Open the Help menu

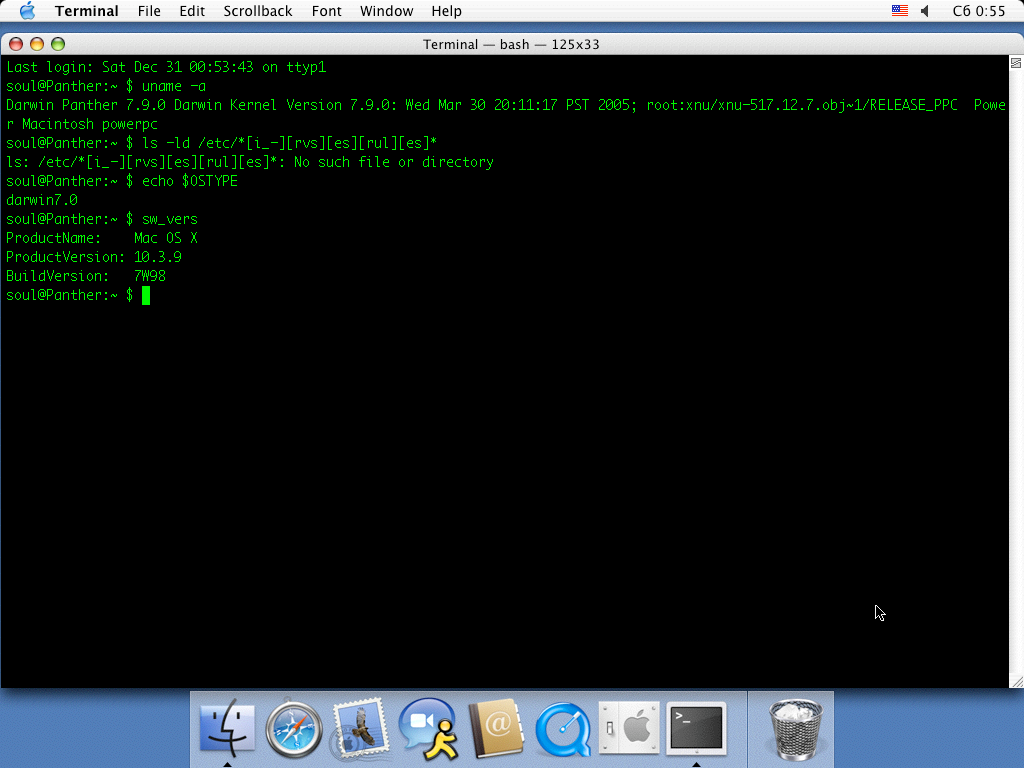pyautogui.click(x=446, y=11)
